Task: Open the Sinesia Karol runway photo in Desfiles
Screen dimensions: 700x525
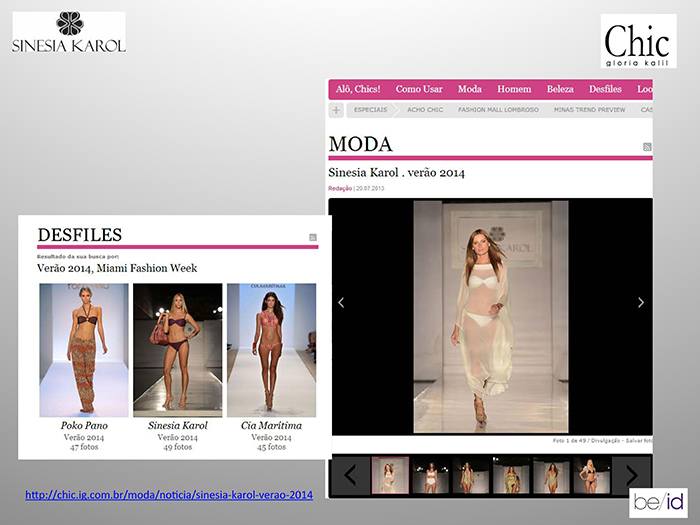Action: point(178,350)
